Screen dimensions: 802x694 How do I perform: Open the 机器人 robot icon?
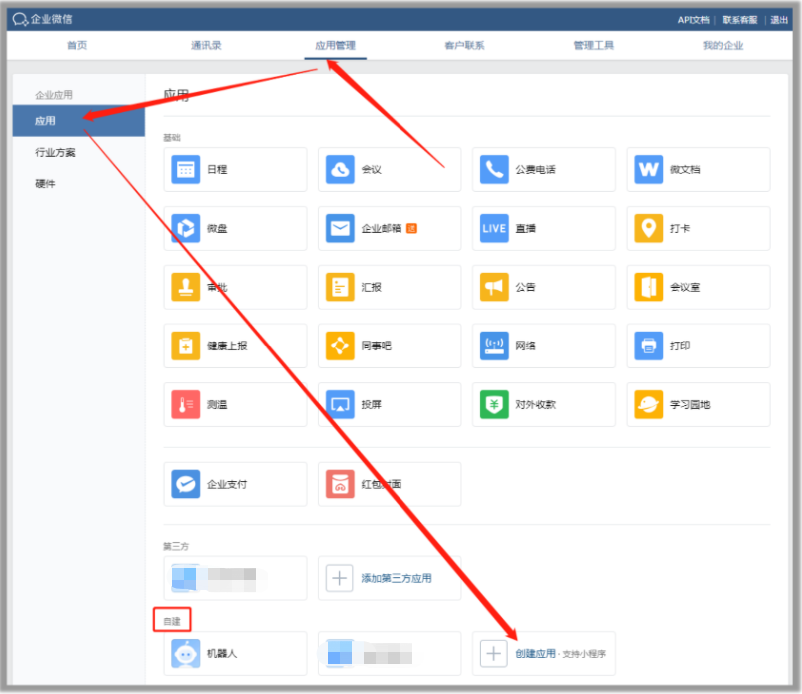tap(185, 653)
